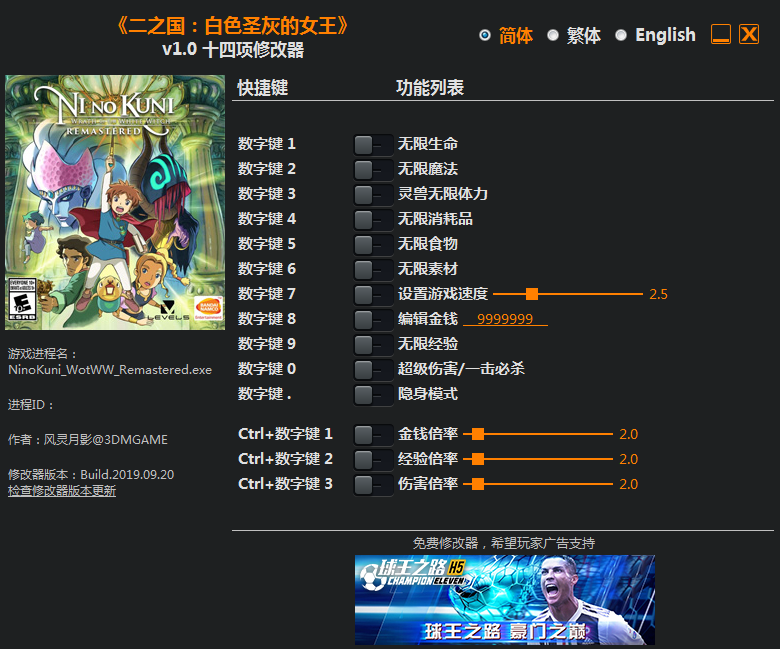The width and height of the screenshot is (780, 649).
Task: Click the 经验倍率 slider handle
Action: pyautogui.click(x=478, y=459)
